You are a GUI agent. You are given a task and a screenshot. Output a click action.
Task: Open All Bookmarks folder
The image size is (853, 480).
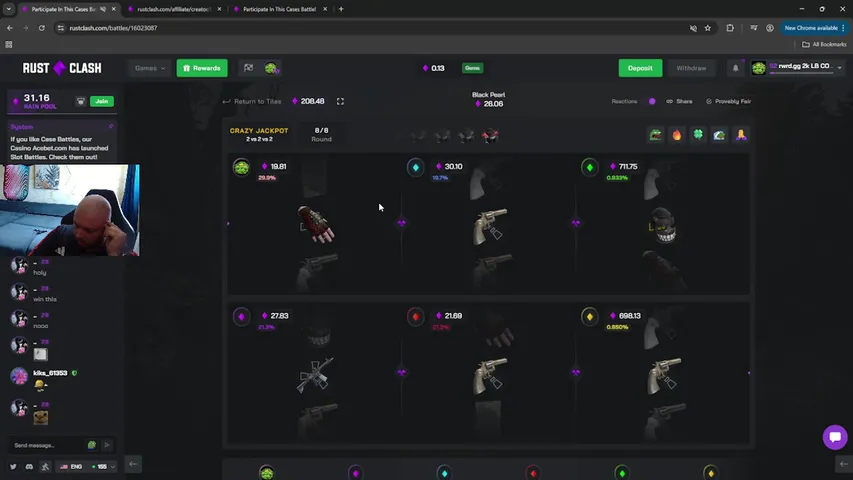coord(824,44)
